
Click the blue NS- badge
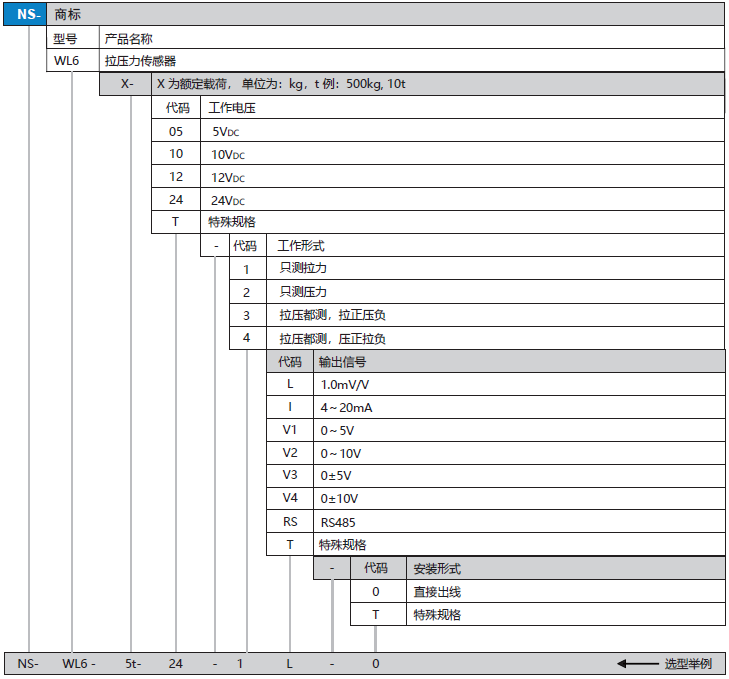(x=26, y=14)
